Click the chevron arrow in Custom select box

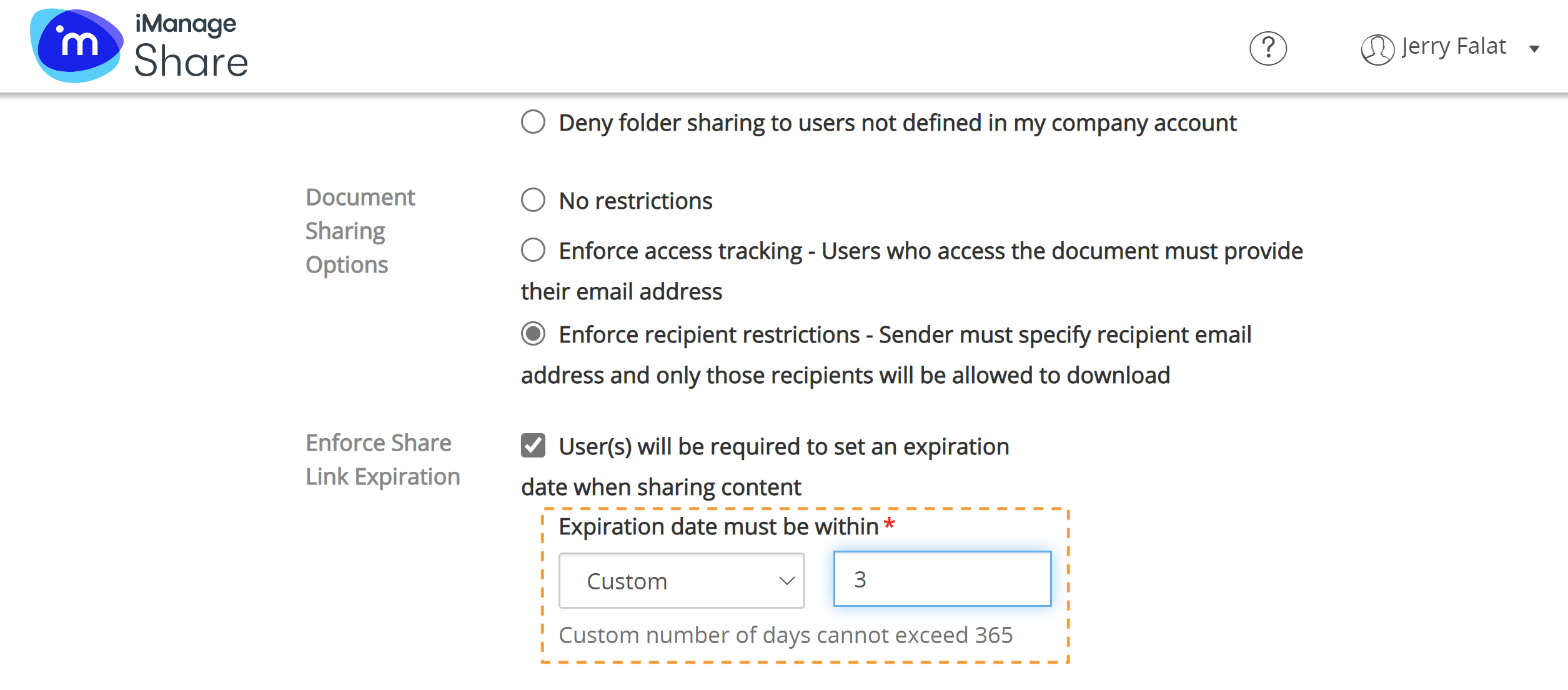point(786,581)
